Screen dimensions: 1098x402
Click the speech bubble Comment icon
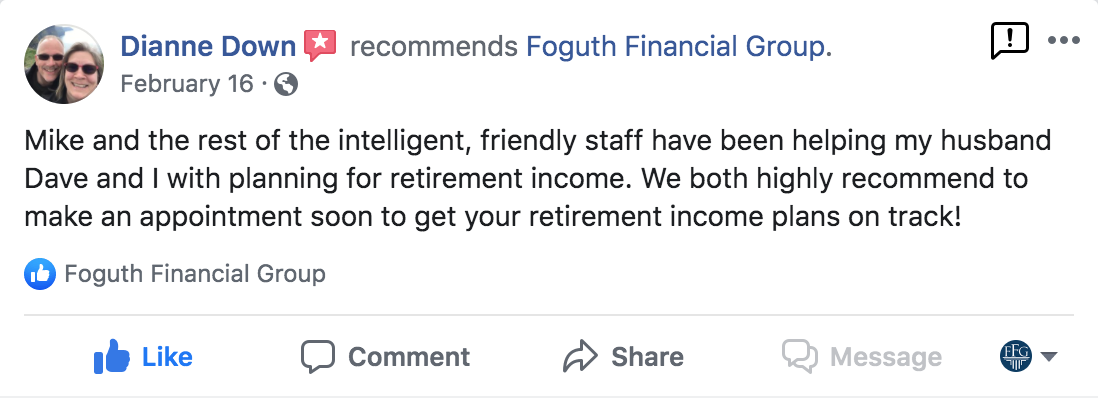pos(318,357)
